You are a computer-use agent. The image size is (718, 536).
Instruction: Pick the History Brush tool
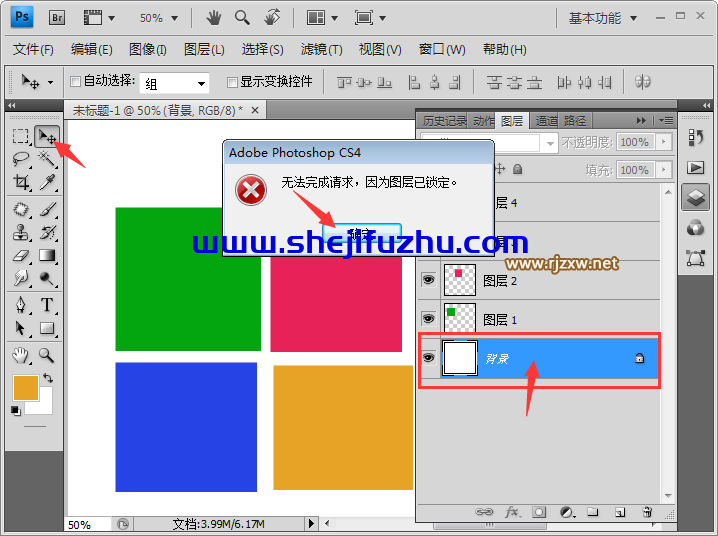tap(47, 233)
